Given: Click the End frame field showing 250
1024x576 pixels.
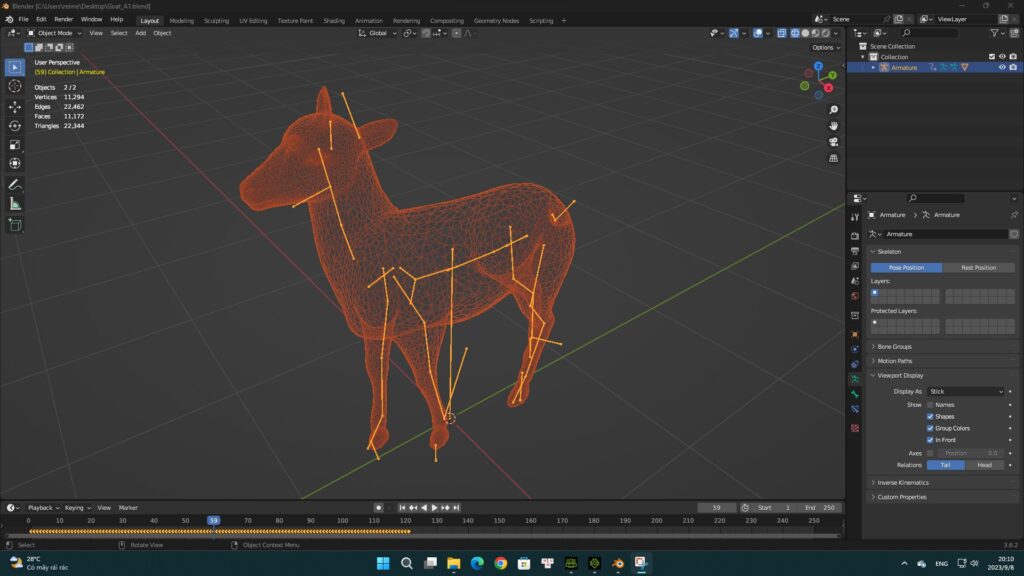Looking at the screenshot, I should [x=822, y=507].
